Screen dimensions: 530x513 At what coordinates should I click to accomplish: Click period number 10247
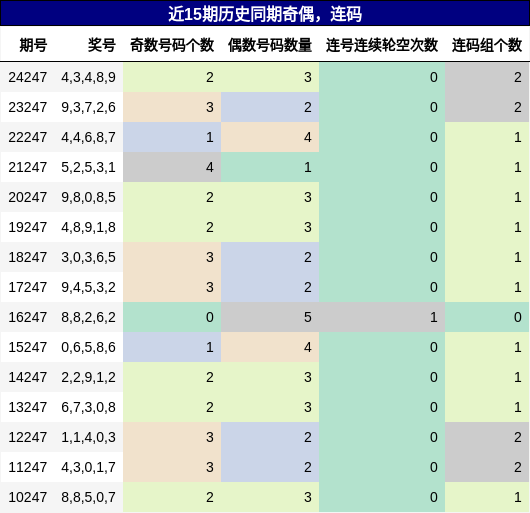(28, 497)
